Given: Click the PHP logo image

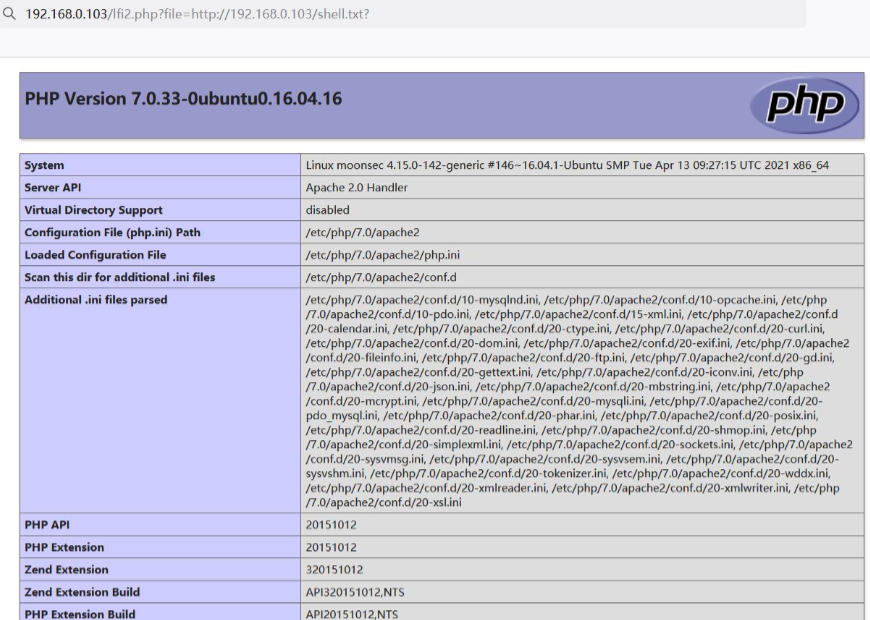Looking at the screenshot, I should tap(805, 104).
